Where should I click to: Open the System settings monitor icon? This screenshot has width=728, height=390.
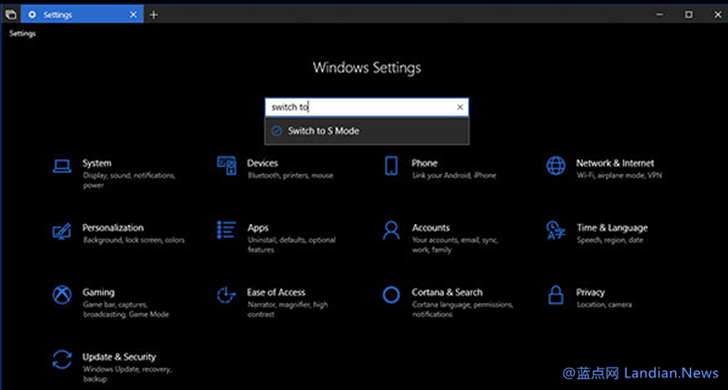(62, 166)
